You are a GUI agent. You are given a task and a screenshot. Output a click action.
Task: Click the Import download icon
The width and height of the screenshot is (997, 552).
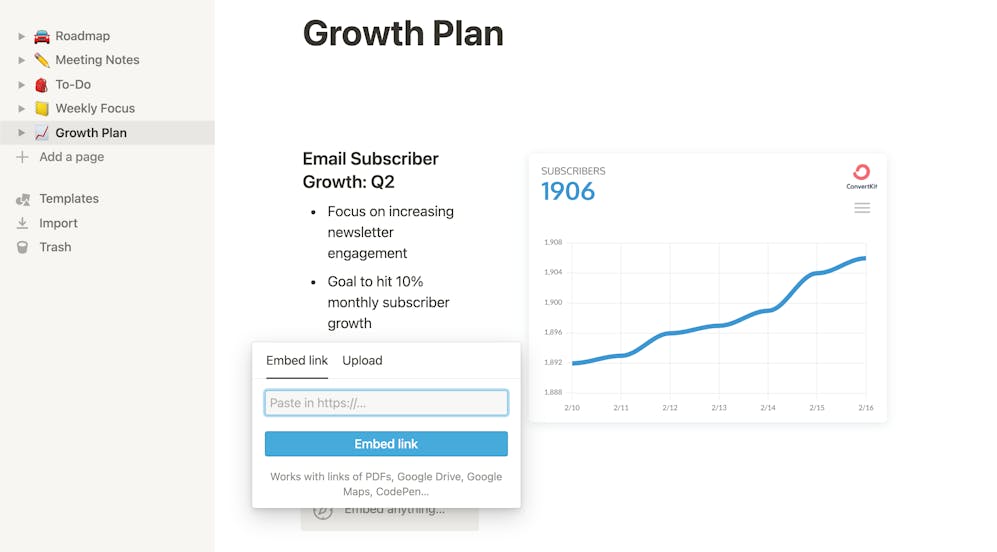pos(23,223)
